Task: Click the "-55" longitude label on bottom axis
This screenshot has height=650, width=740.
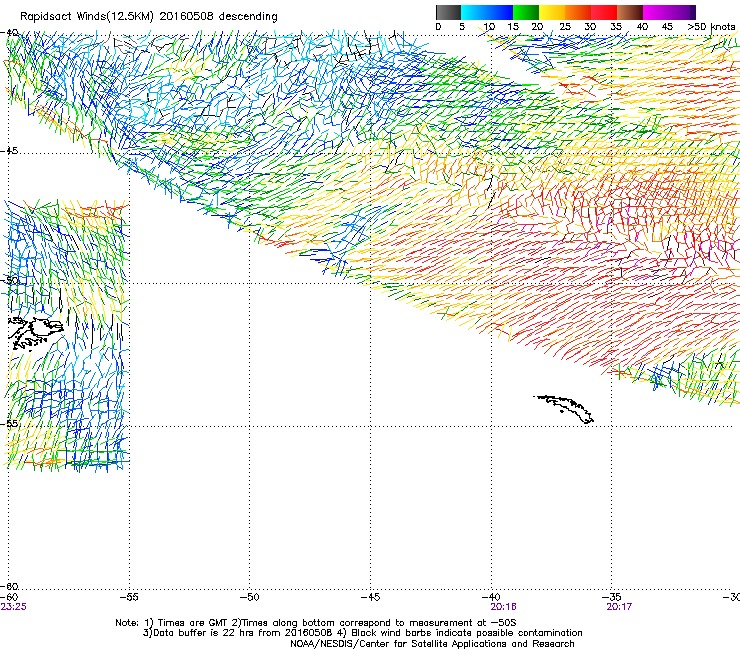Action: pos(129,597)
